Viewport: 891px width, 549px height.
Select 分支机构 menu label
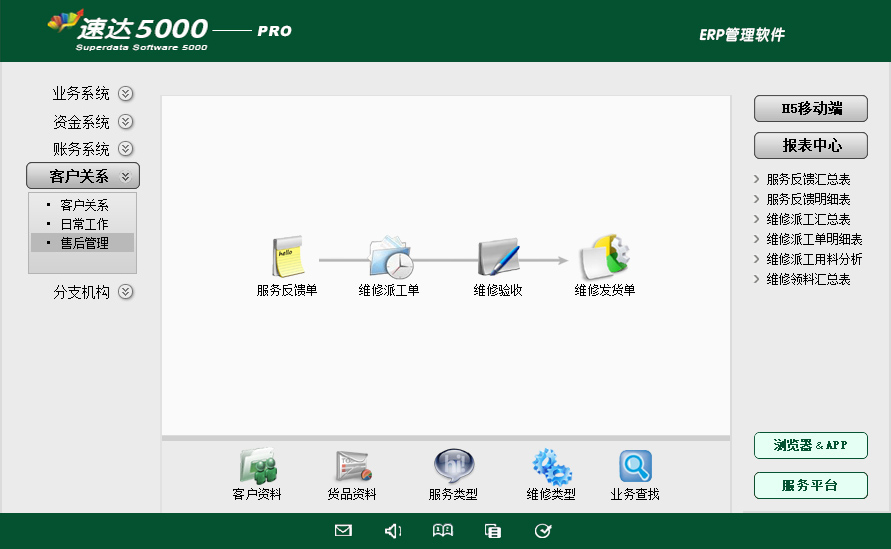81,292
